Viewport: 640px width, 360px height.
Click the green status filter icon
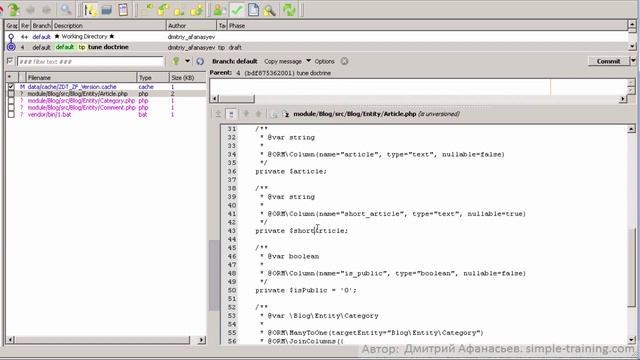pos(176,61)
